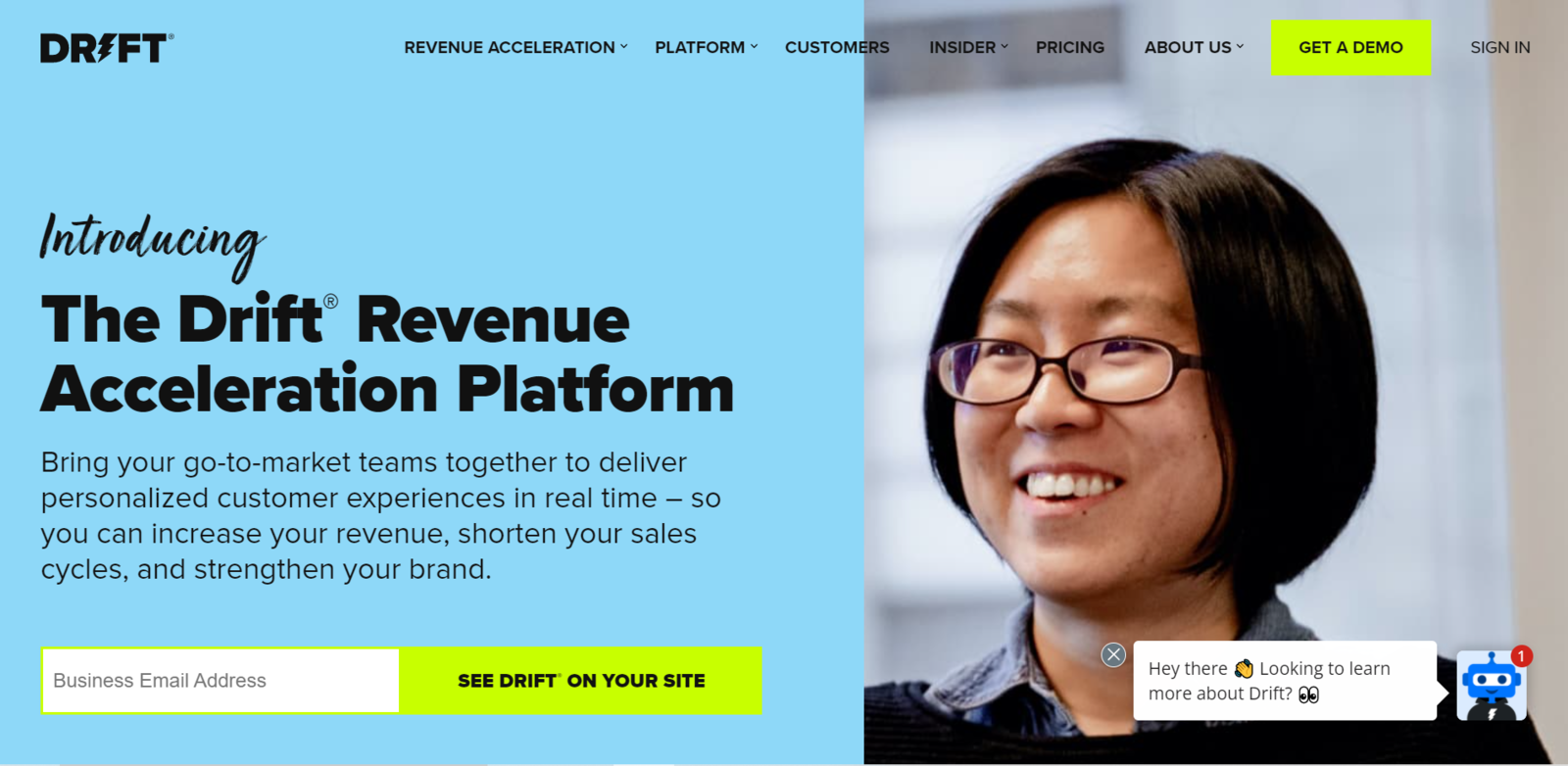Screen dimensions: 1568x766
Task: Expand the Platform menu chevron
Action: 754,47
